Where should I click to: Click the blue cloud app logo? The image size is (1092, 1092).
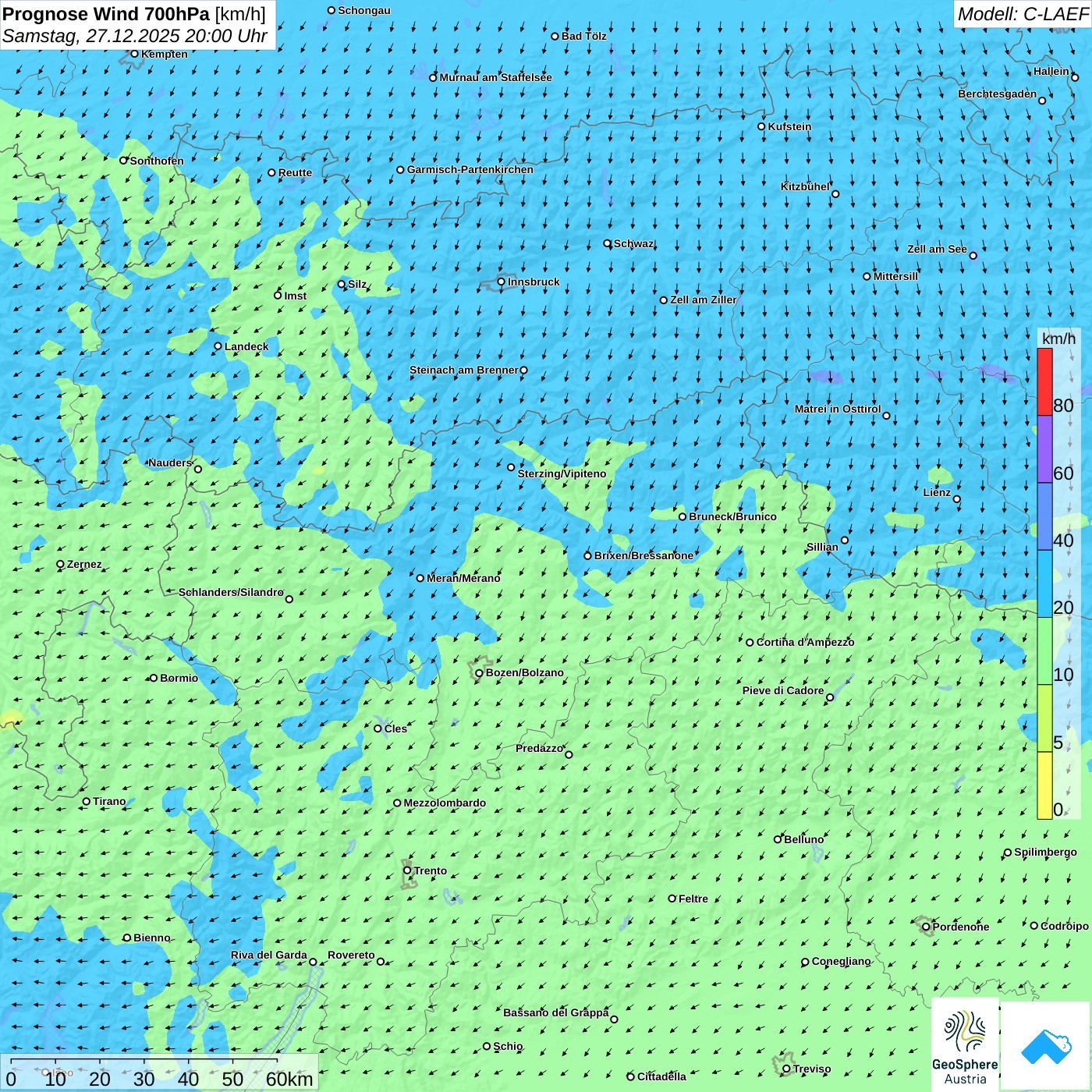(1046, 1046)
